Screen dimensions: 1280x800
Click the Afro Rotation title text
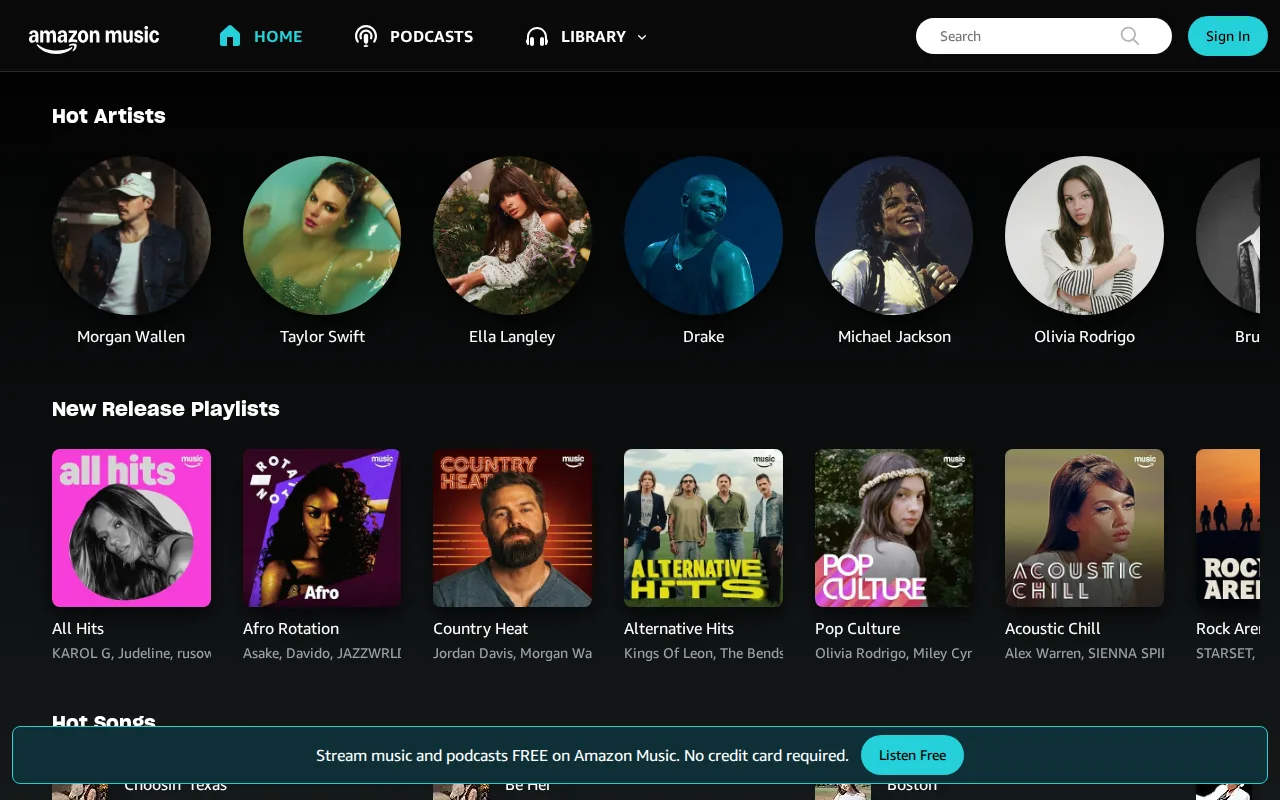pyautogui.click(x=291, y=628)
